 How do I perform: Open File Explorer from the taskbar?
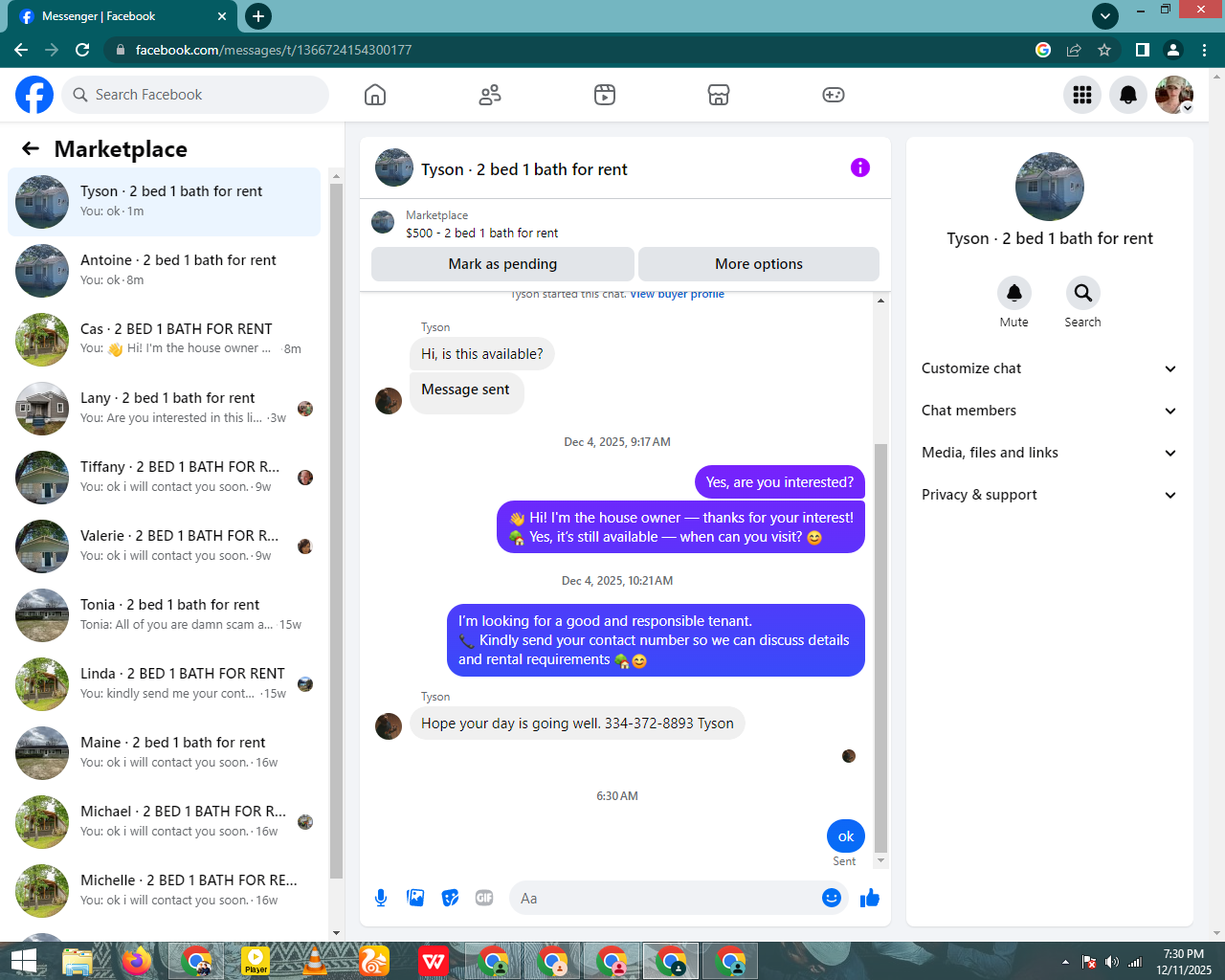click(78, 961)
